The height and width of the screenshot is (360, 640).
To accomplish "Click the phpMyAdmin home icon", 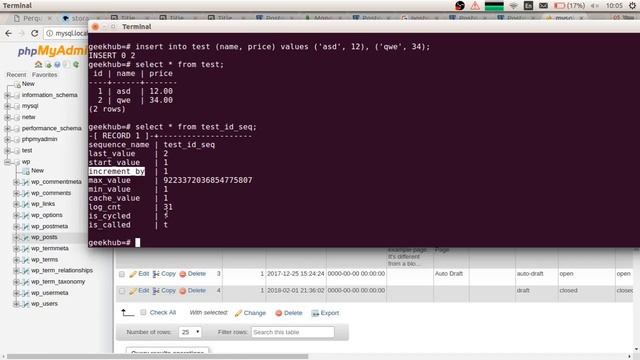I will [38, 64].
